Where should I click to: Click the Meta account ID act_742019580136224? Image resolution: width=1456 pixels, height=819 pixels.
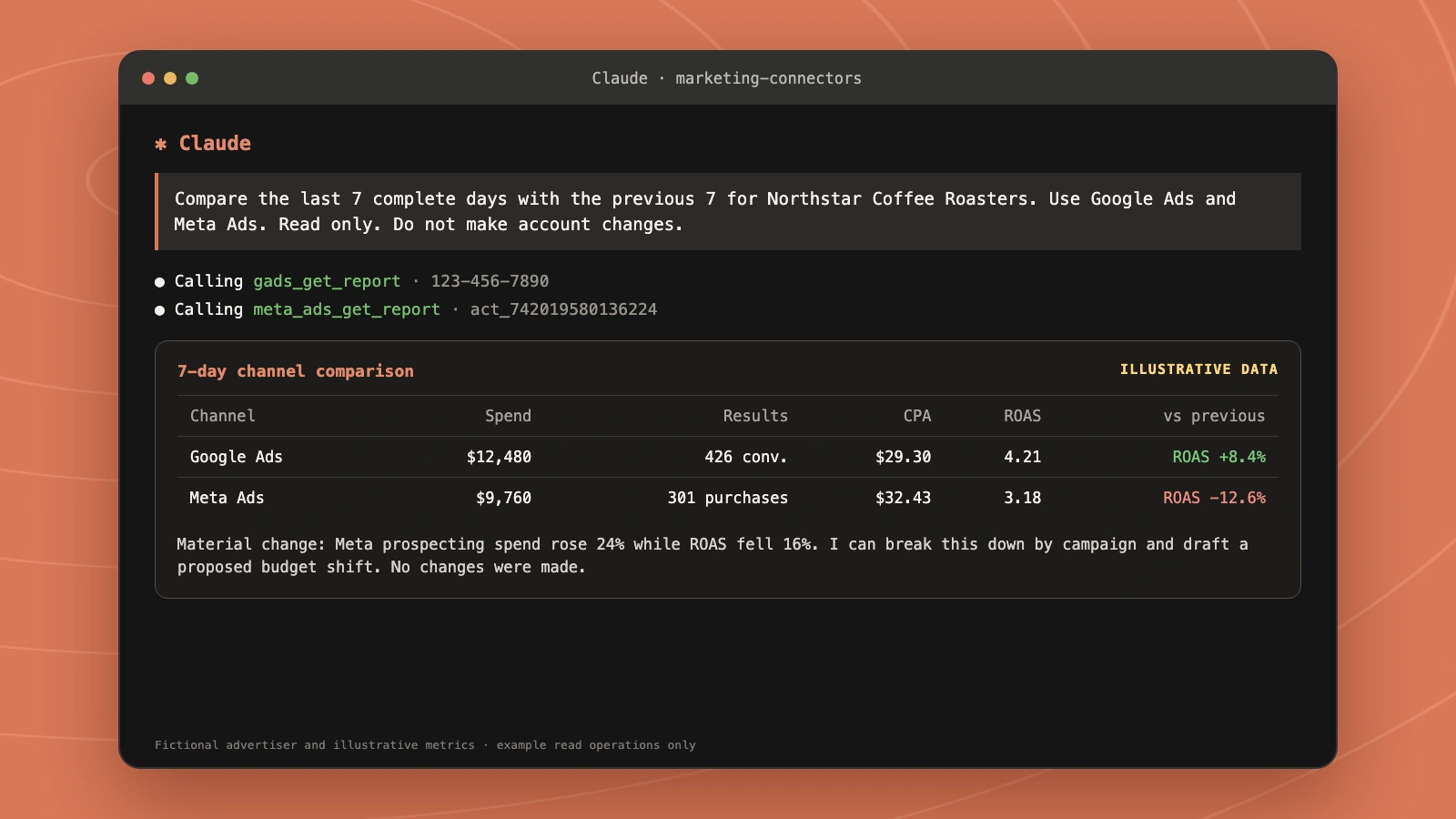pyautogui.click(x=563, y=309)
